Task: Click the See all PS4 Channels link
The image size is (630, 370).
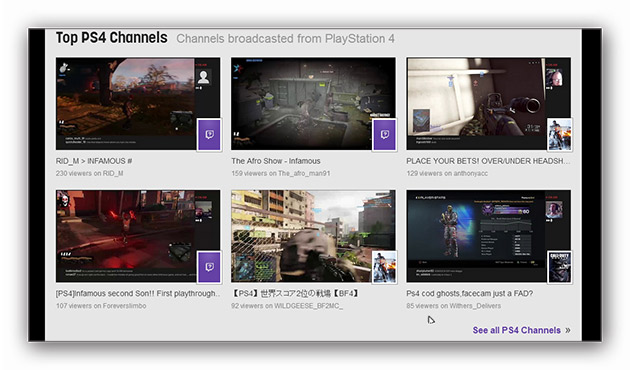Action: (516, 330)
